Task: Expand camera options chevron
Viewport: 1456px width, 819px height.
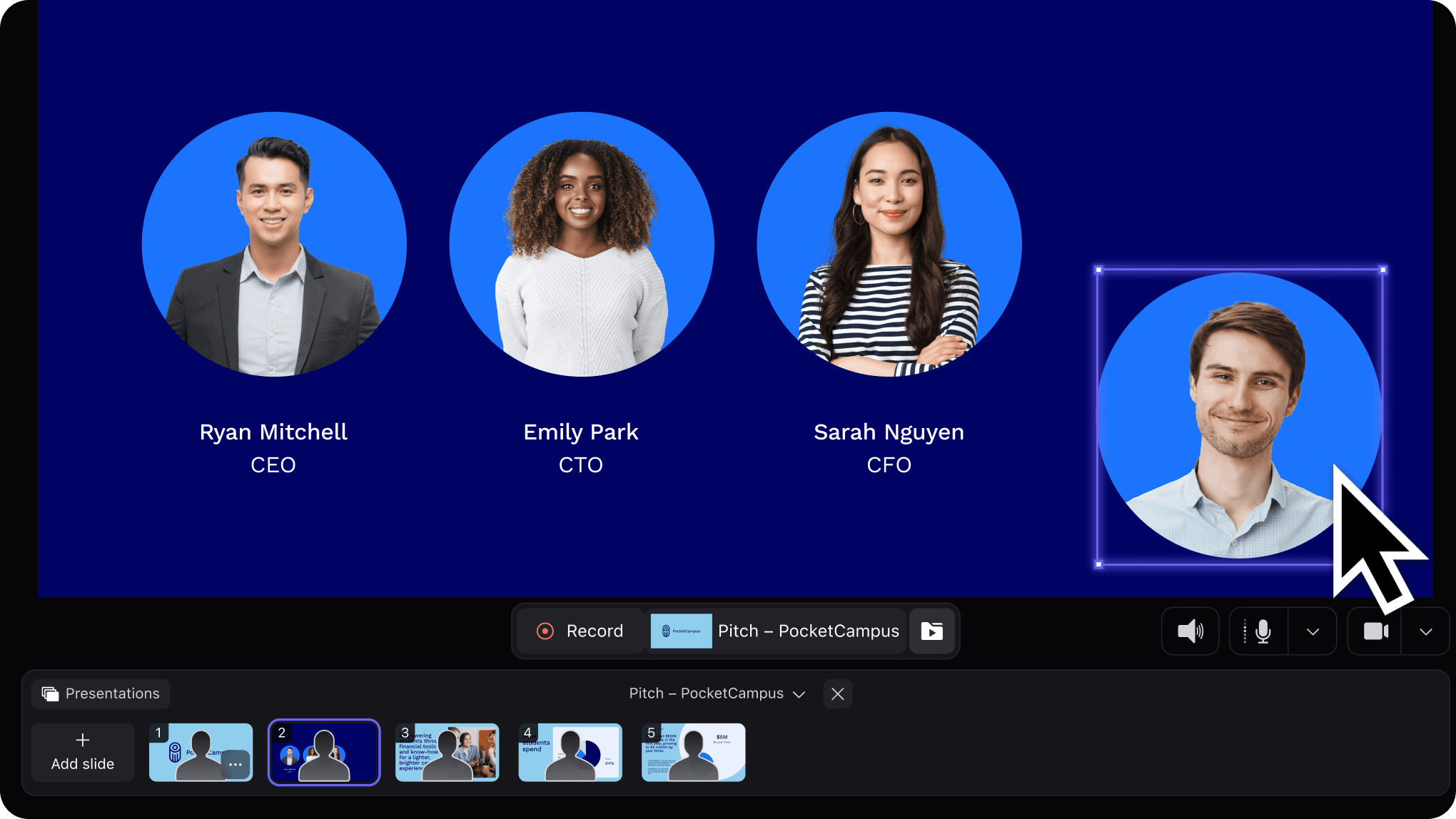Action: coord(1425,631)
